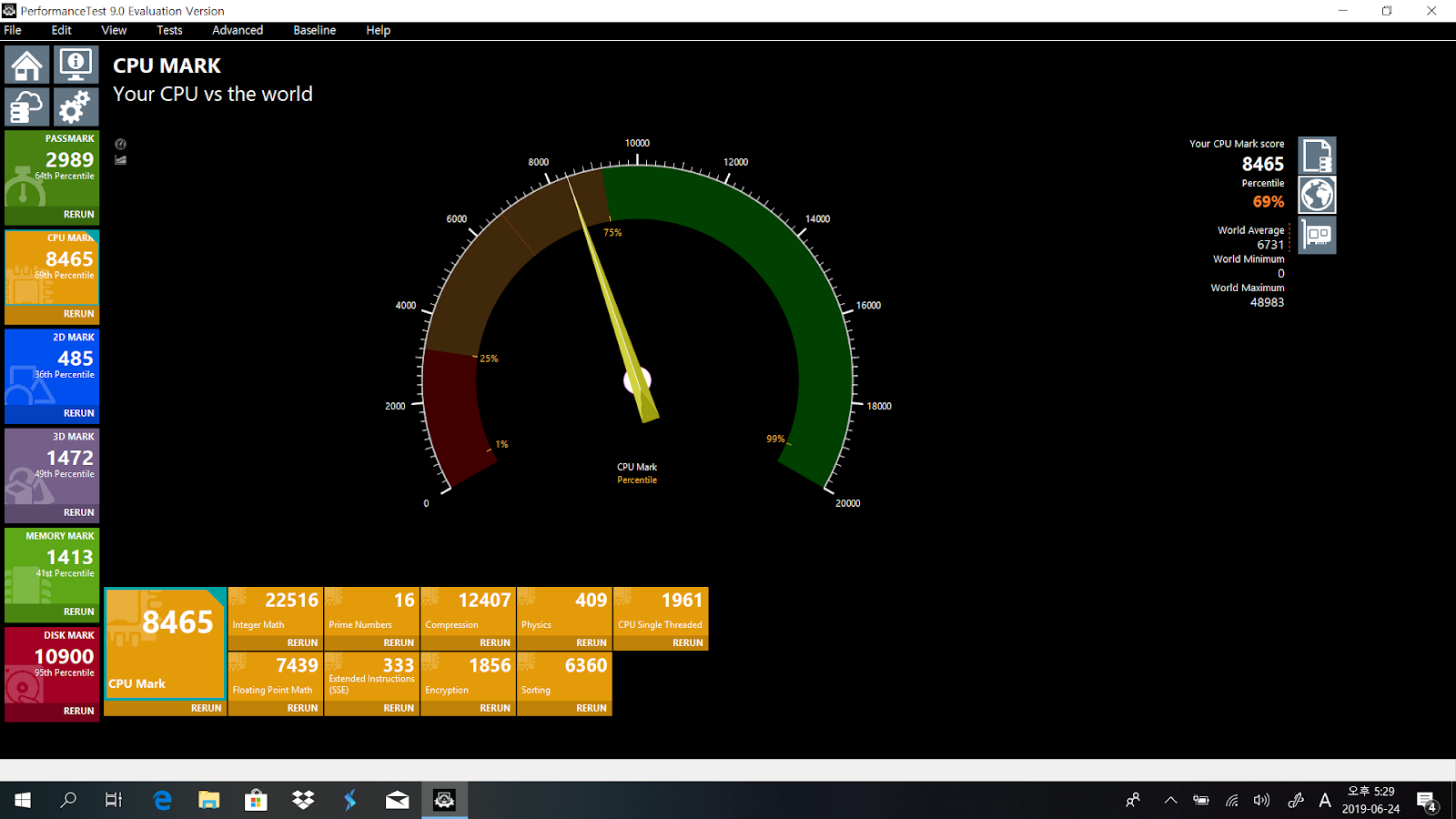Click the Compression 12407 score
The image size is (1456, 819).
coord(484,601)
